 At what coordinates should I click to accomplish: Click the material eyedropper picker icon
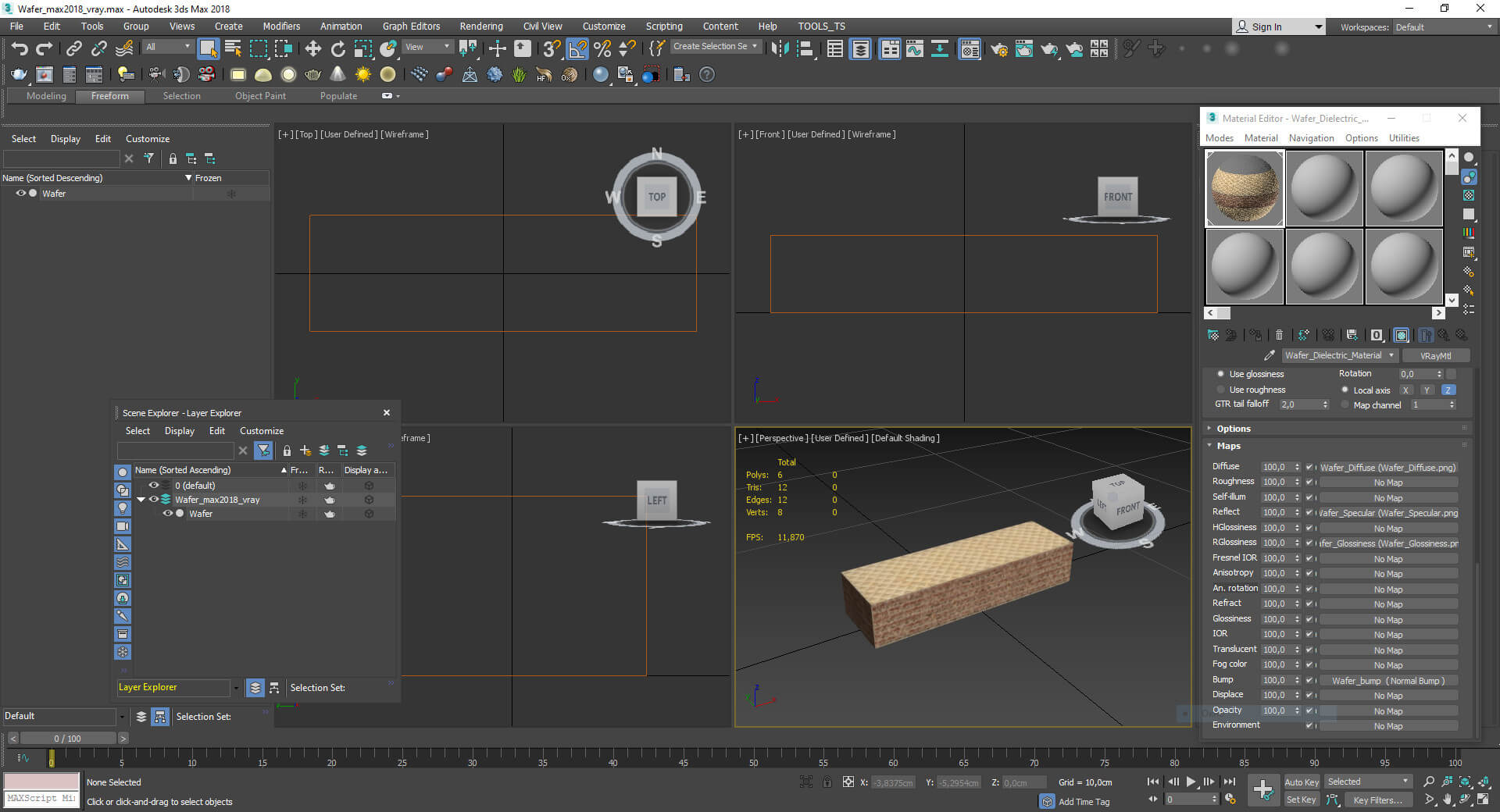(x=1269, y=355)
